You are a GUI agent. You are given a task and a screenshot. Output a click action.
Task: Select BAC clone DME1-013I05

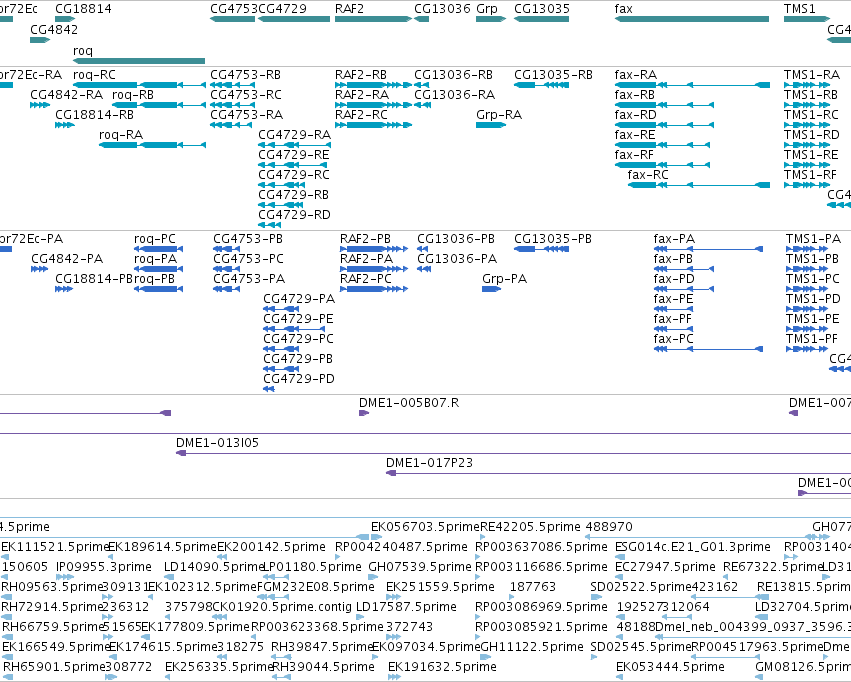(x=513, y=453)
